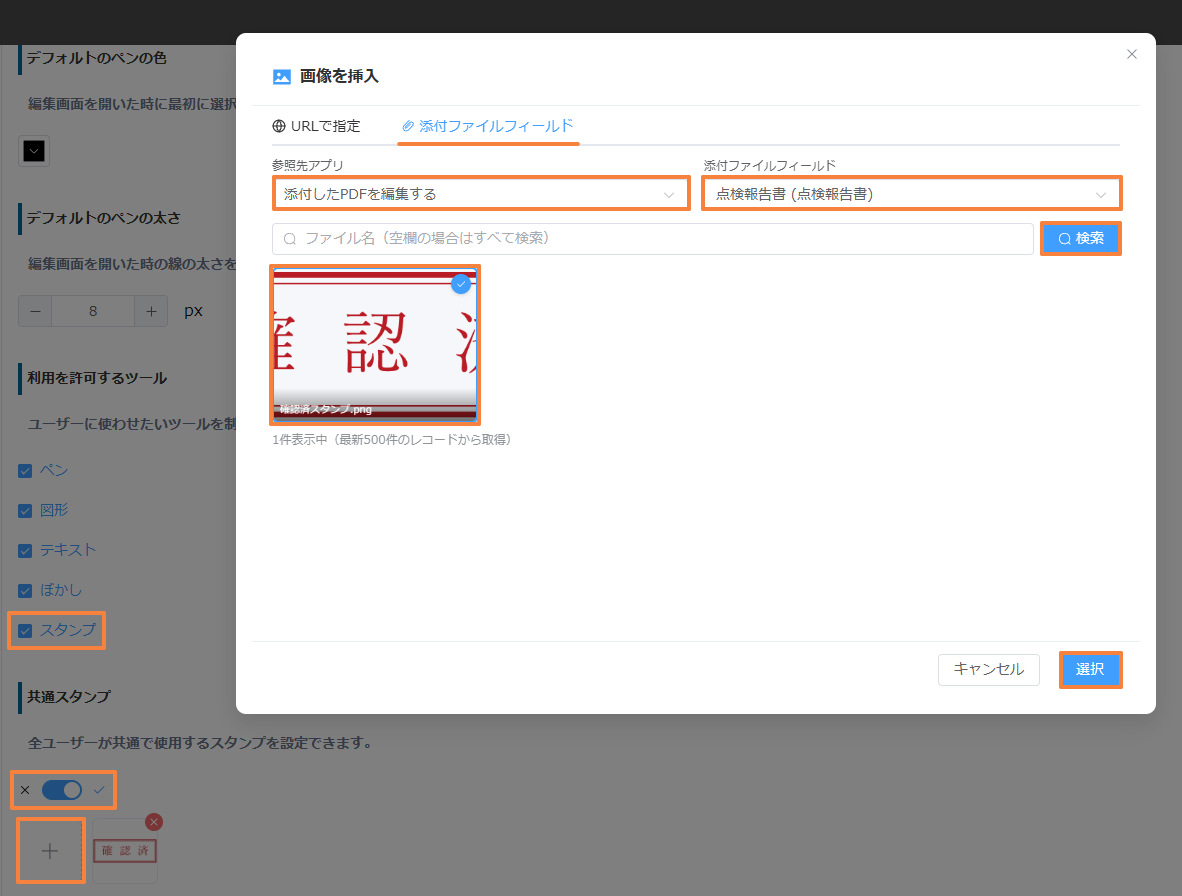The image size is (1182, 896).
Task: Select the 確認済 stamp thumbnail in settings
Action: [125, 851]
